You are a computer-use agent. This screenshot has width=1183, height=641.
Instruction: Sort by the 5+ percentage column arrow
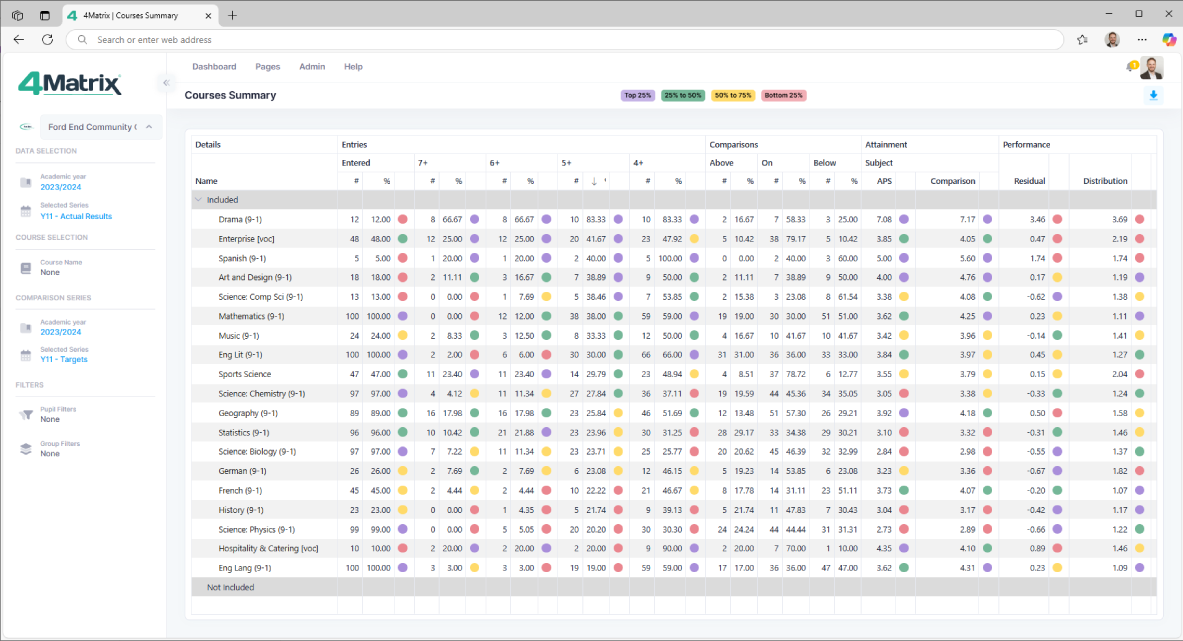coord(594,181)
